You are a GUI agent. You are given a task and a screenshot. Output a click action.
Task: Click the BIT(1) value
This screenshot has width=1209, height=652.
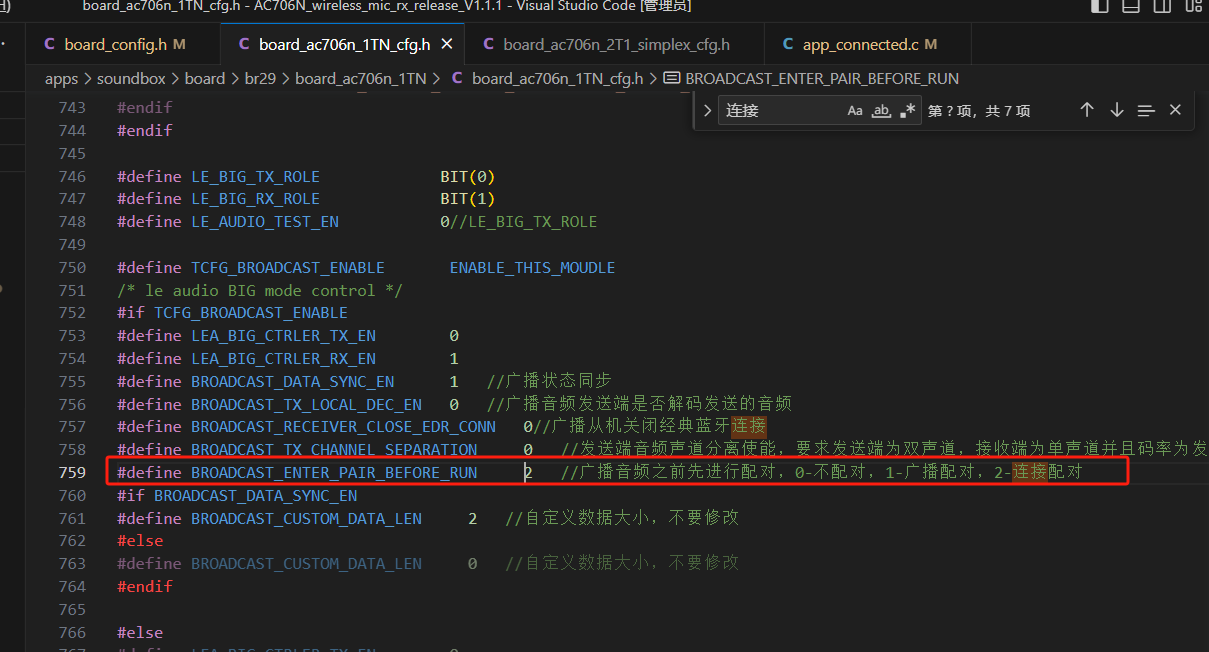(468, 198)
